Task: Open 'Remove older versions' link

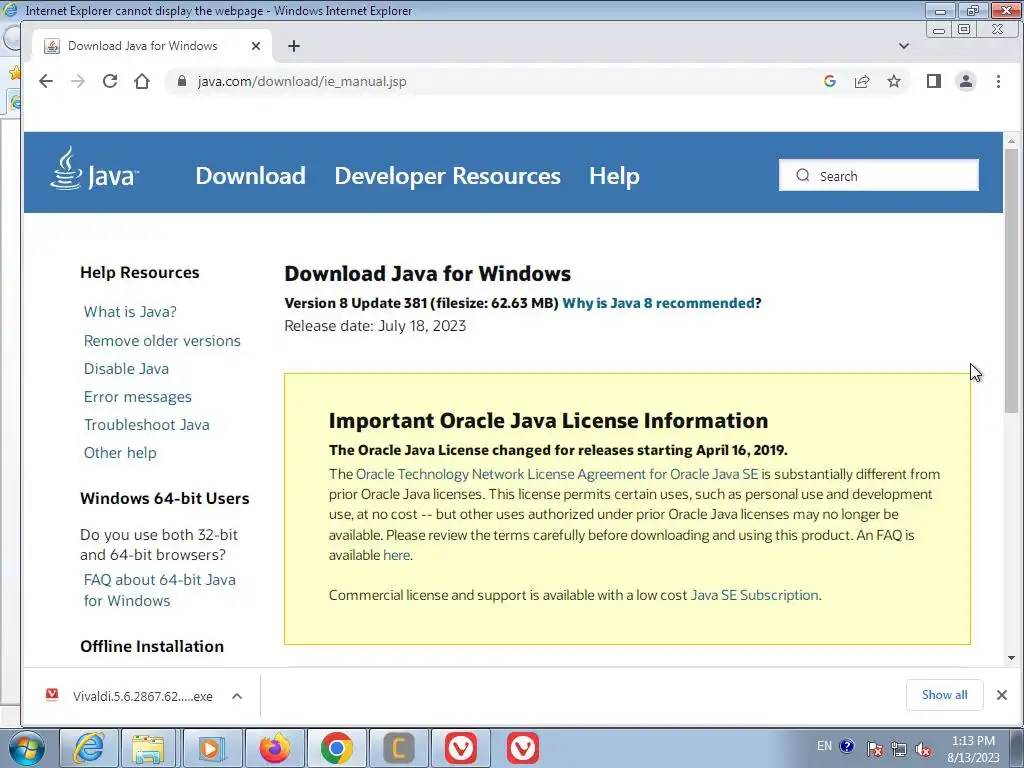Action: [x=162, y=340]
